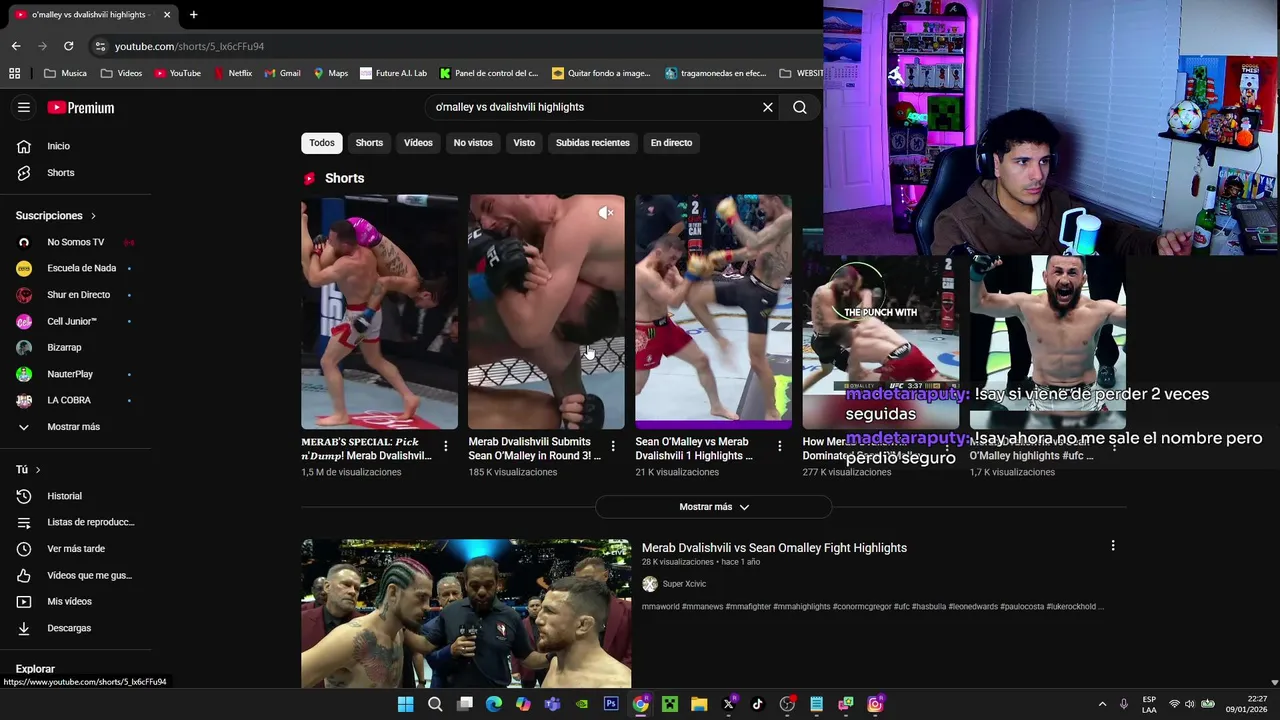Image resolution: width=1280 pixels, height=720 pixels.
Task: Open TikTok from the taskbar
Action: coord(757,704)
